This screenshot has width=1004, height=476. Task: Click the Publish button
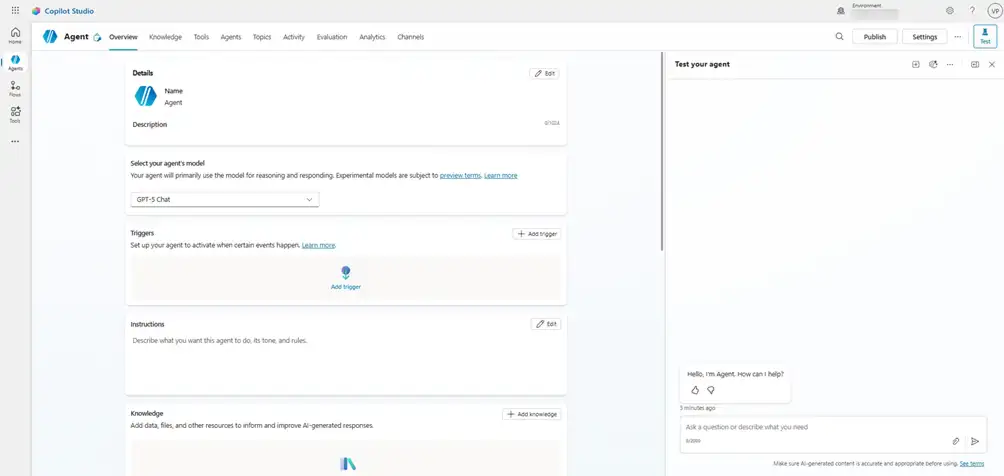pyautogui.click(x=874, y=37)
